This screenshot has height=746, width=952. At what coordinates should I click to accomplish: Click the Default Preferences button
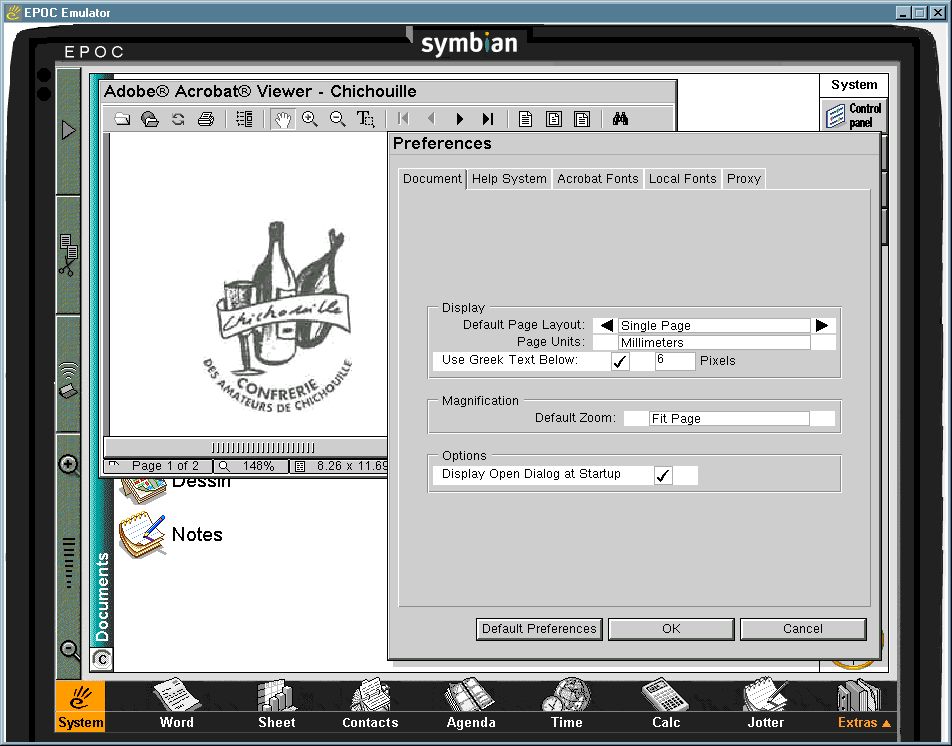[539, 629]
